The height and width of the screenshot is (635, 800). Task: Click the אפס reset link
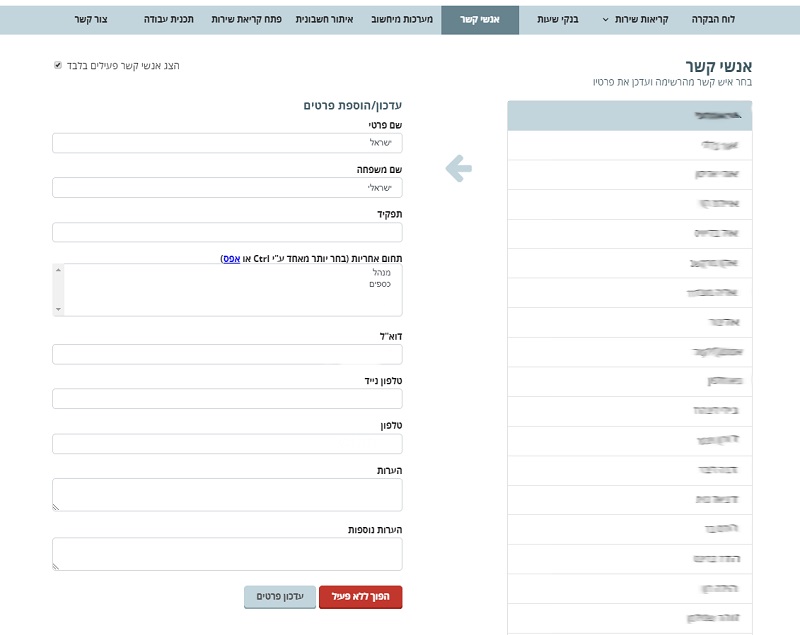tap(230, 258)
